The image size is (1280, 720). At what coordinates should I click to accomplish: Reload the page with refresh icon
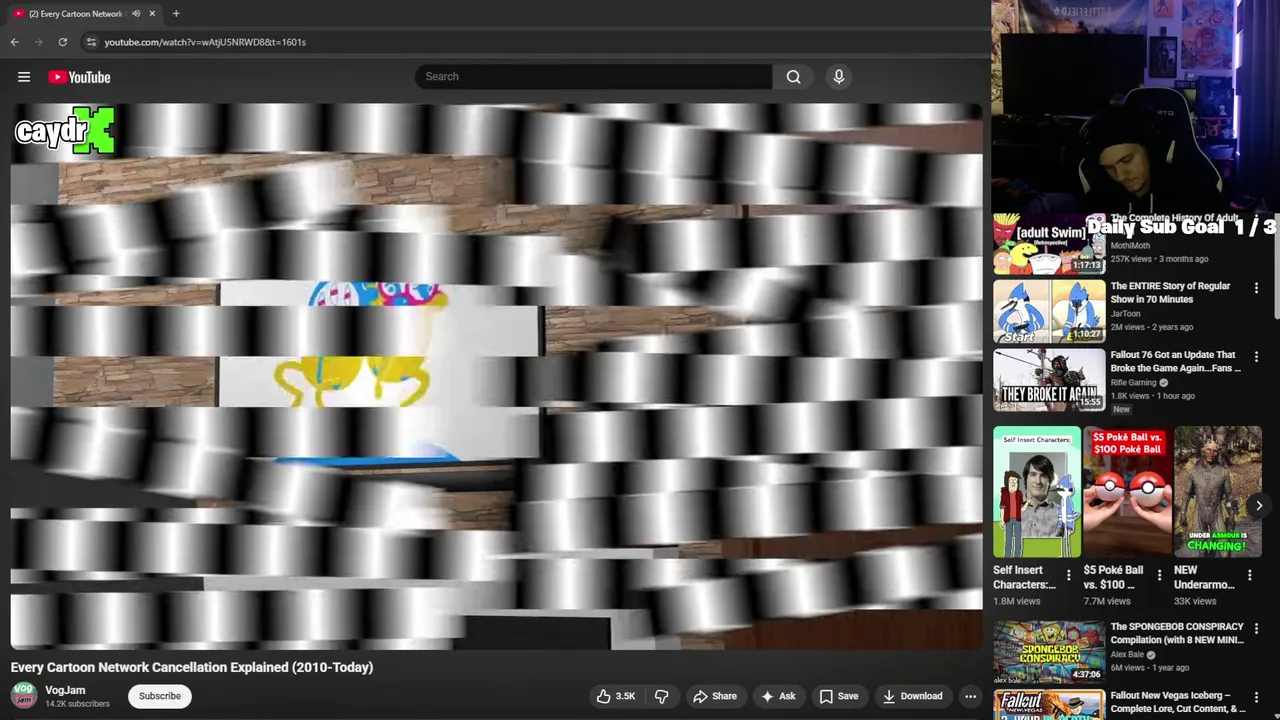pyautogui.click(x=62, y=42)
